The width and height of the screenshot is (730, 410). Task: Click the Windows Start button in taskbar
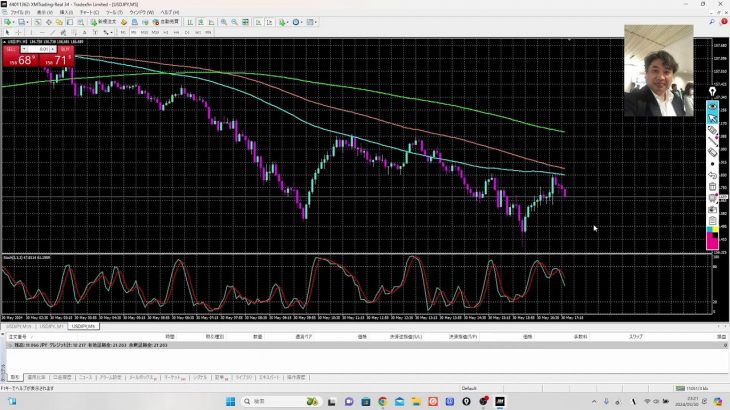coord(231,401)
